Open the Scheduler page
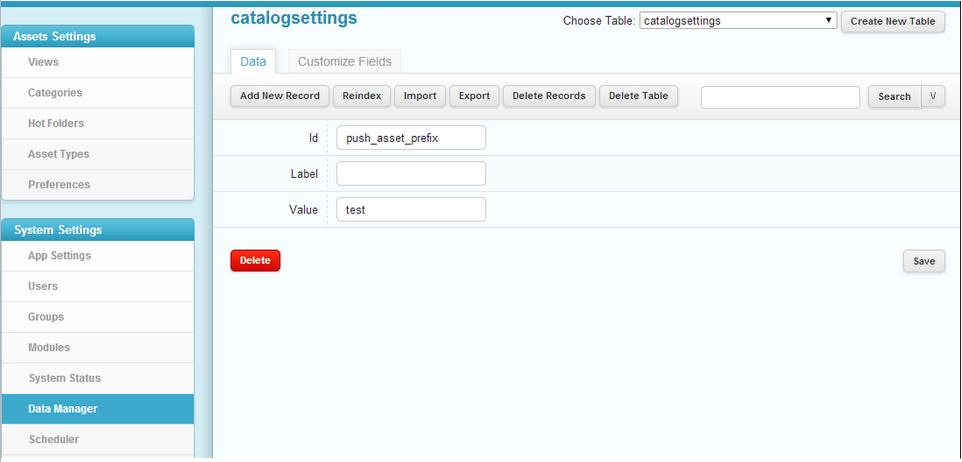Screen dimensions: 962x462 (98, 439)
